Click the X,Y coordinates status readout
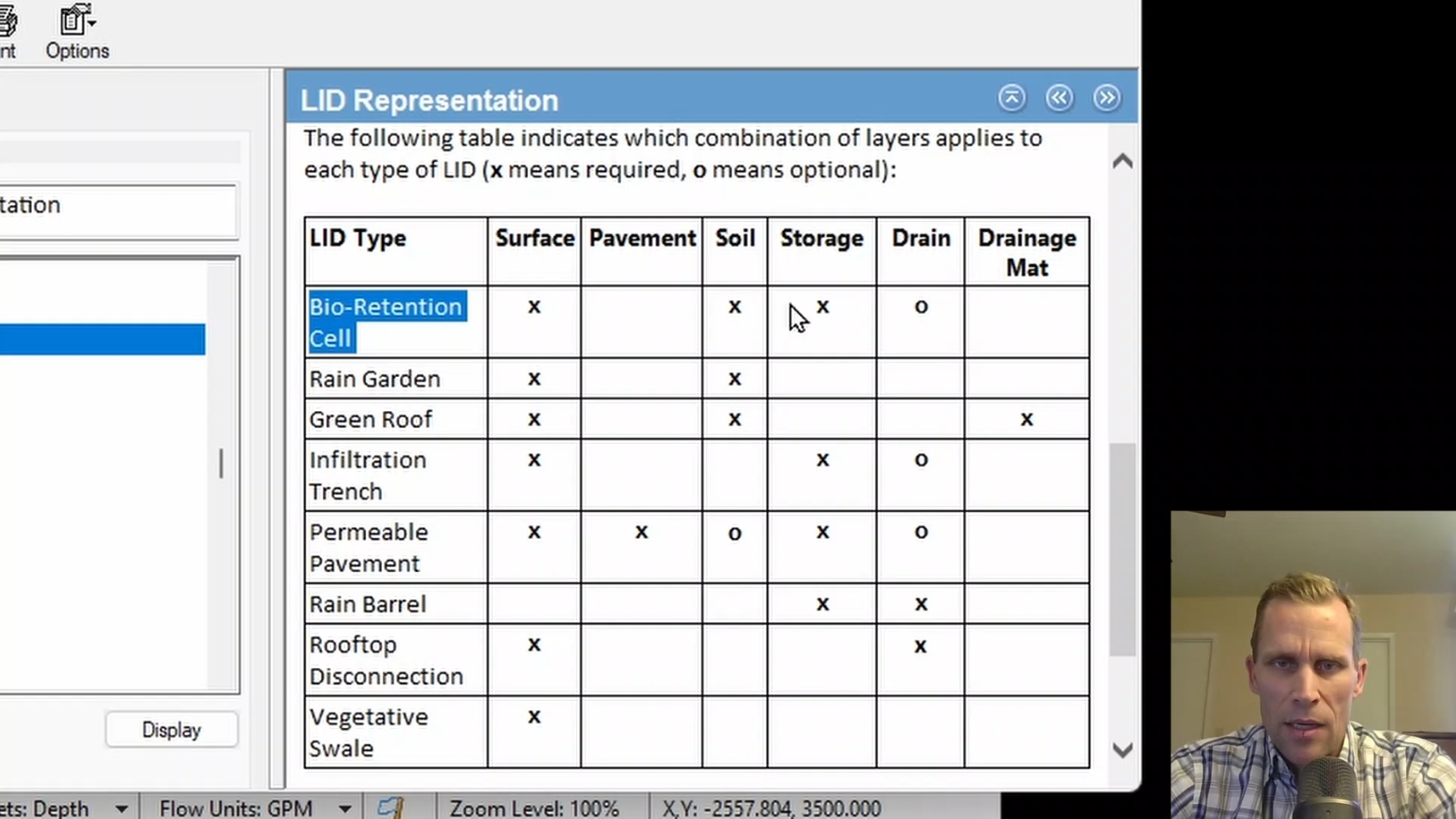 click(771, 808)
